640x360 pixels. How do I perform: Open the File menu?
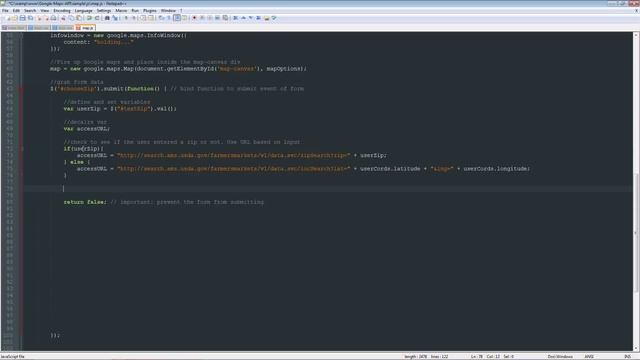(5, 11)
